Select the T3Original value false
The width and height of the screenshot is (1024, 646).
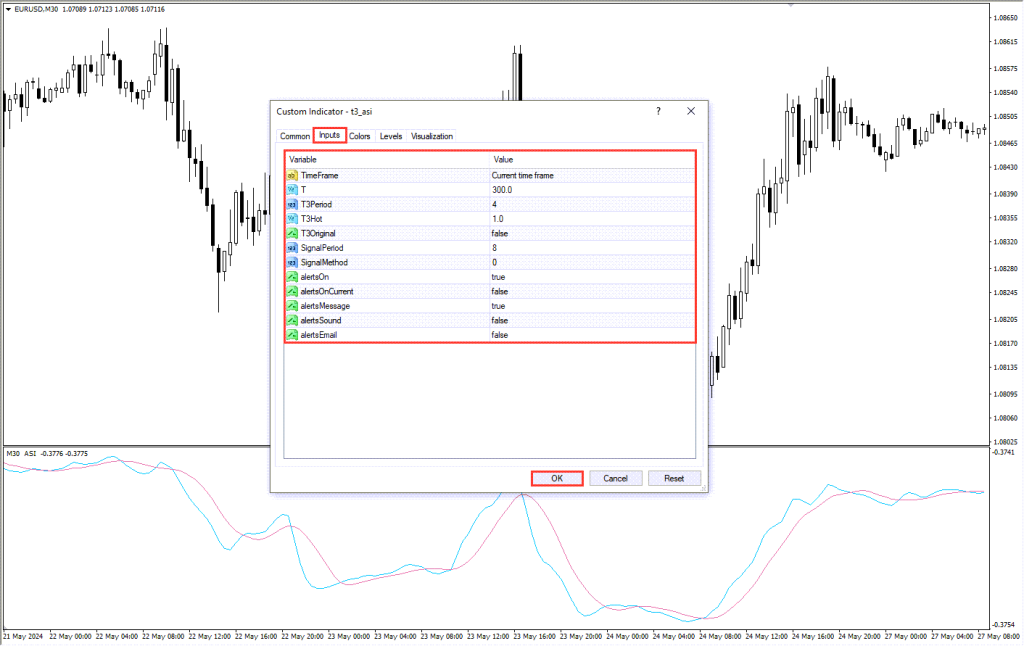[500, 233]
